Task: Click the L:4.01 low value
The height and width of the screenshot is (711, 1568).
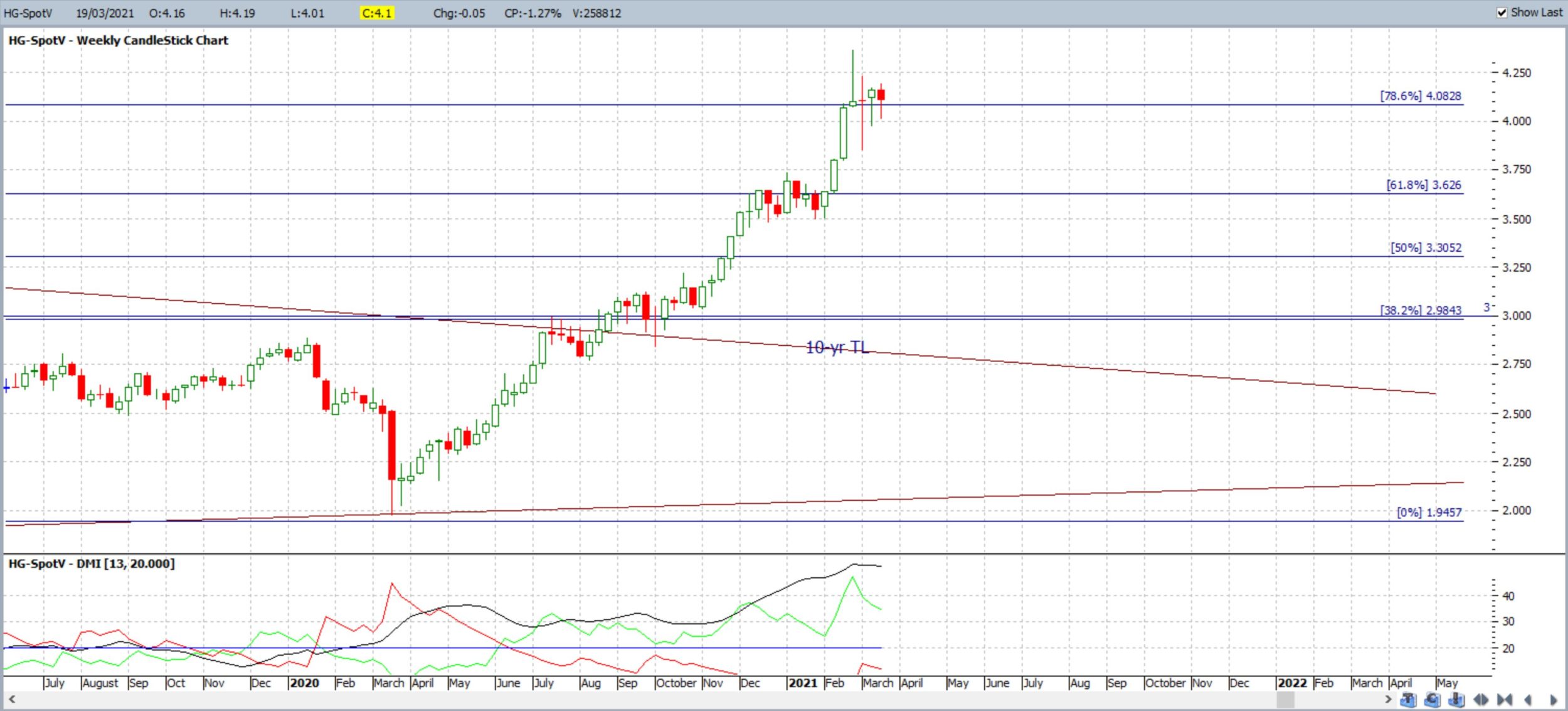Action: [307, 13]
